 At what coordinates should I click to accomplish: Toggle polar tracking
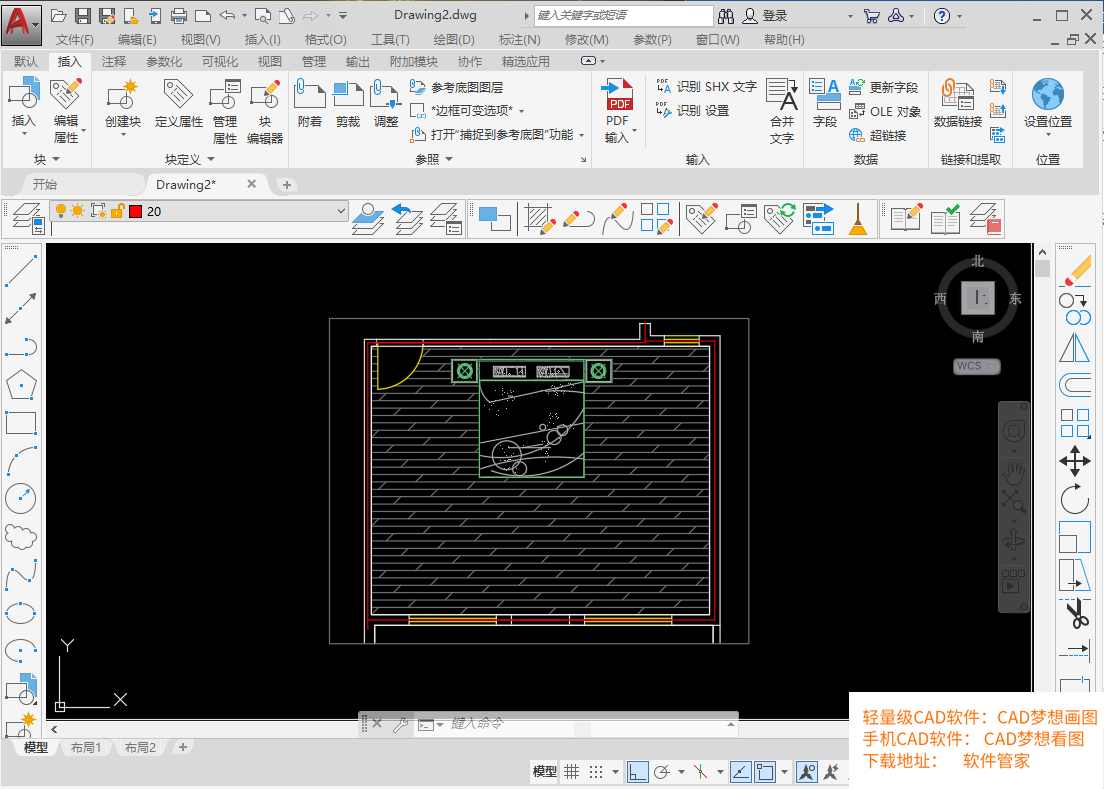point(661,772)
